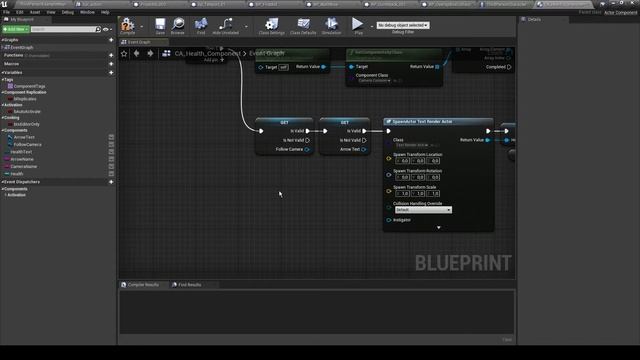Click the Compile toolbar icon
The width and height of the screenshot is (640, 360).
(127, 26)
